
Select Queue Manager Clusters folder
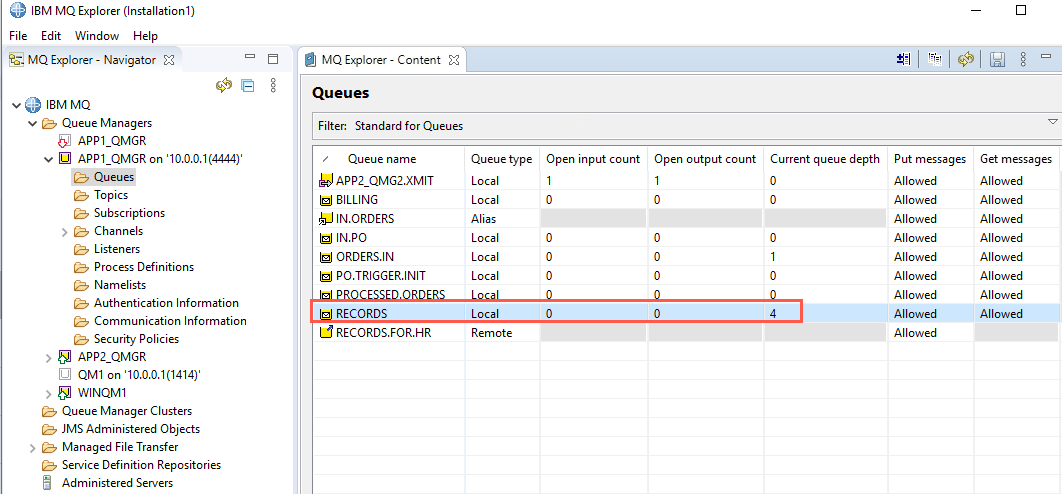click(x=127, y=411)
